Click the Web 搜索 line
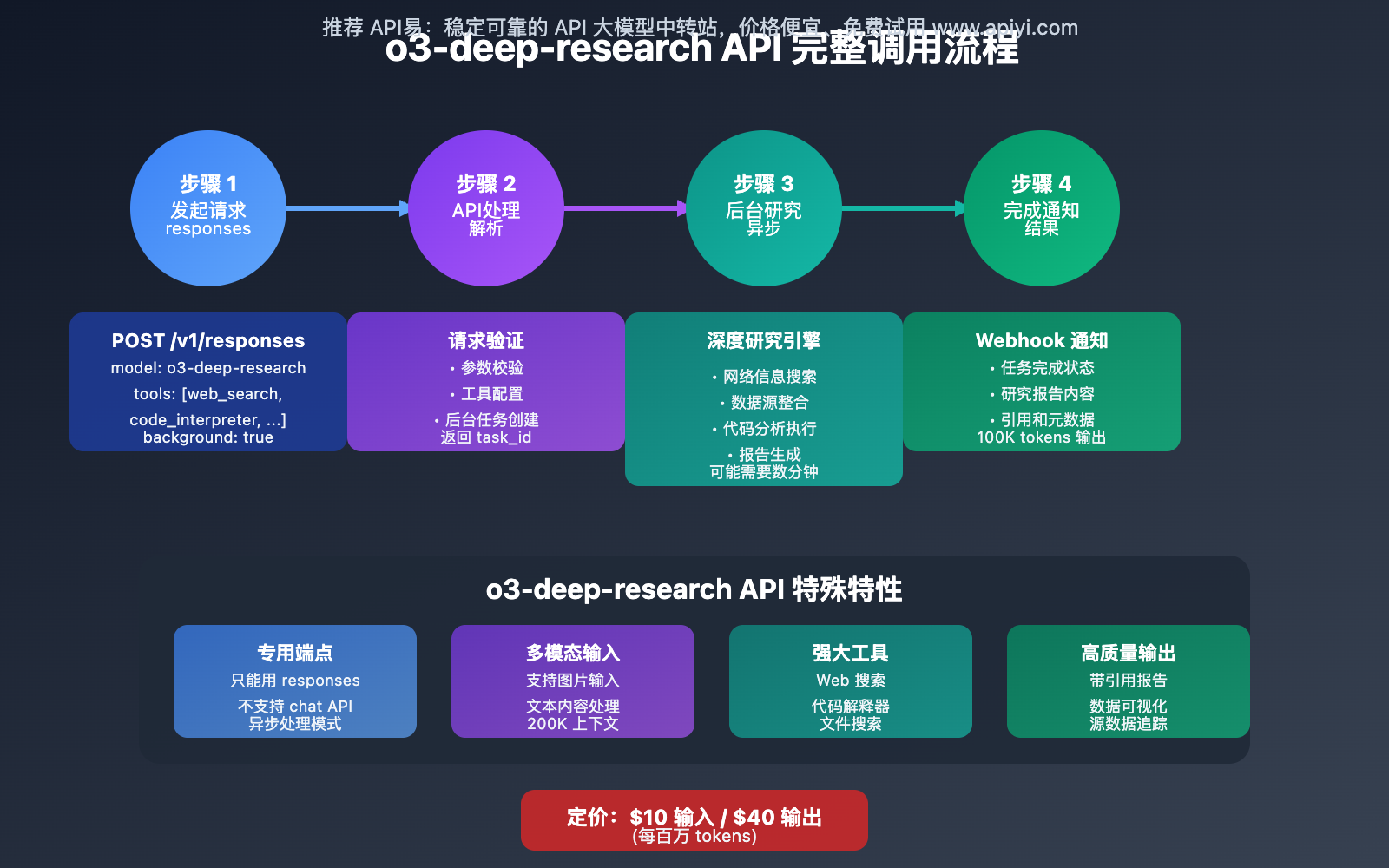This screenshot has height=868, width=1389. [851, 681]
